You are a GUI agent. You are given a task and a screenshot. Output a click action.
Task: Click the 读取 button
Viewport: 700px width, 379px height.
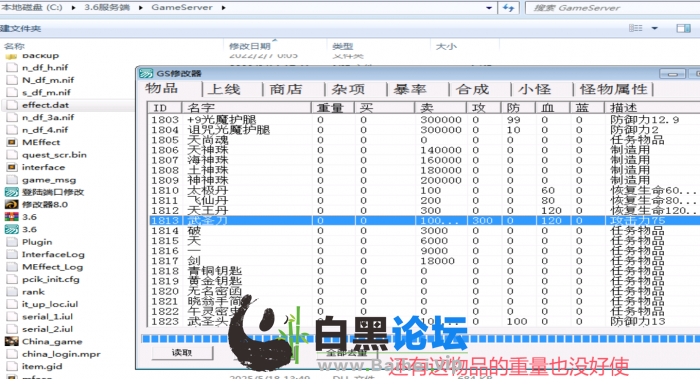(182, 353)
